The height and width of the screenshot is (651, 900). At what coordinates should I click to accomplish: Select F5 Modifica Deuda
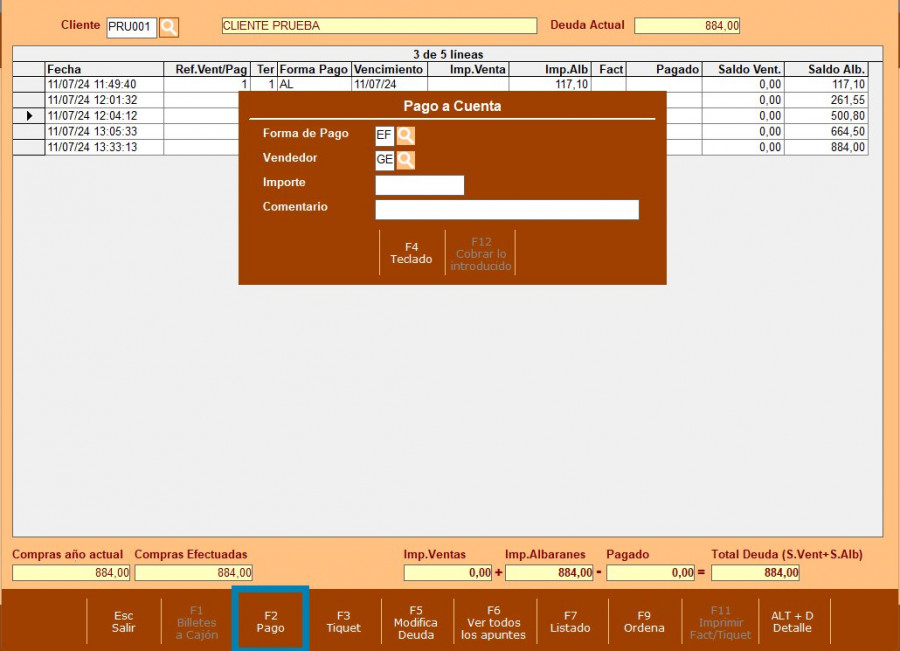tap(416, 622)
